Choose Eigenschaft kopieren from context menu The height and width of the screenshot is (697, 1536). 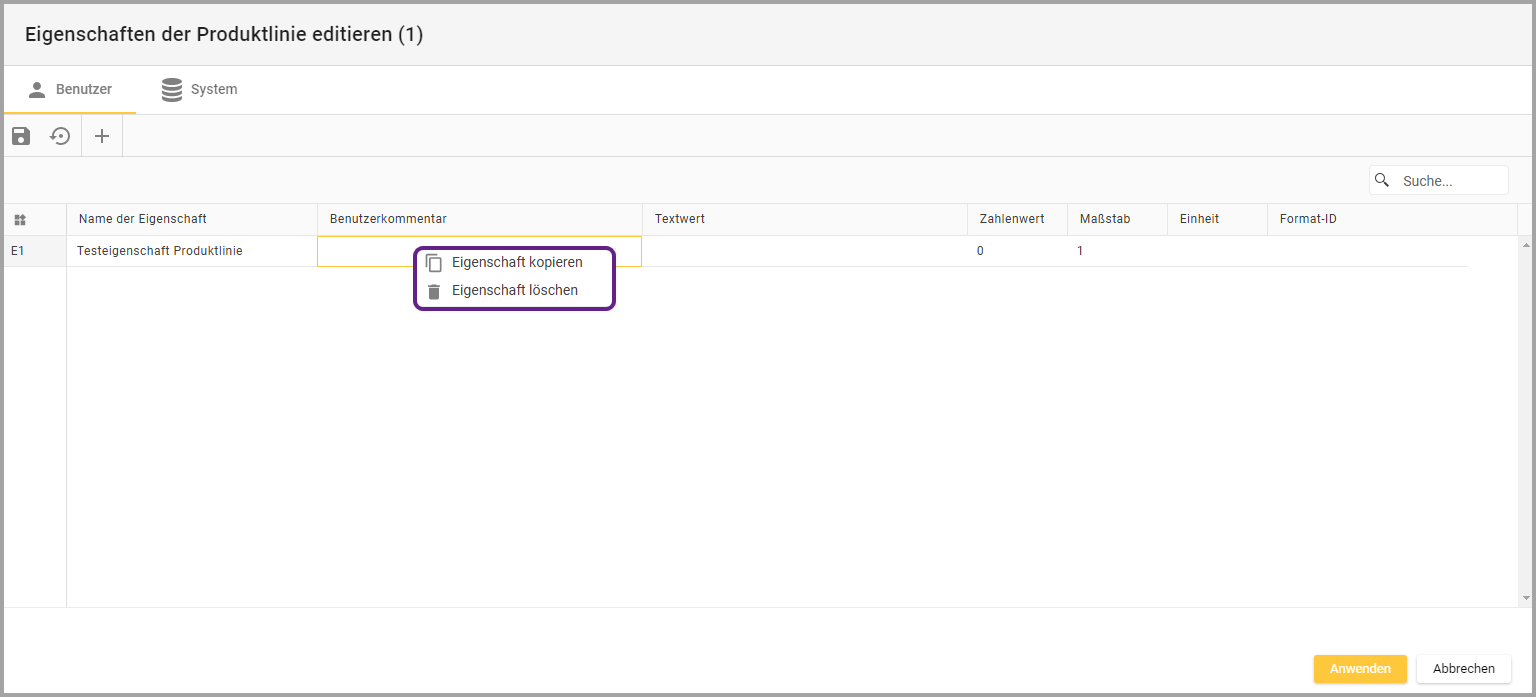[516, 262]
